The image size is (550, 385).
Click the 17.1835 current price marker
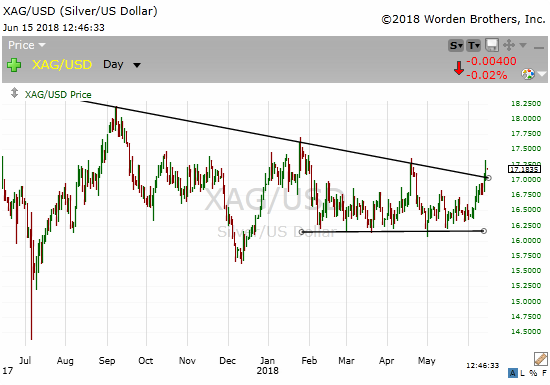click(x=524, y=169)
